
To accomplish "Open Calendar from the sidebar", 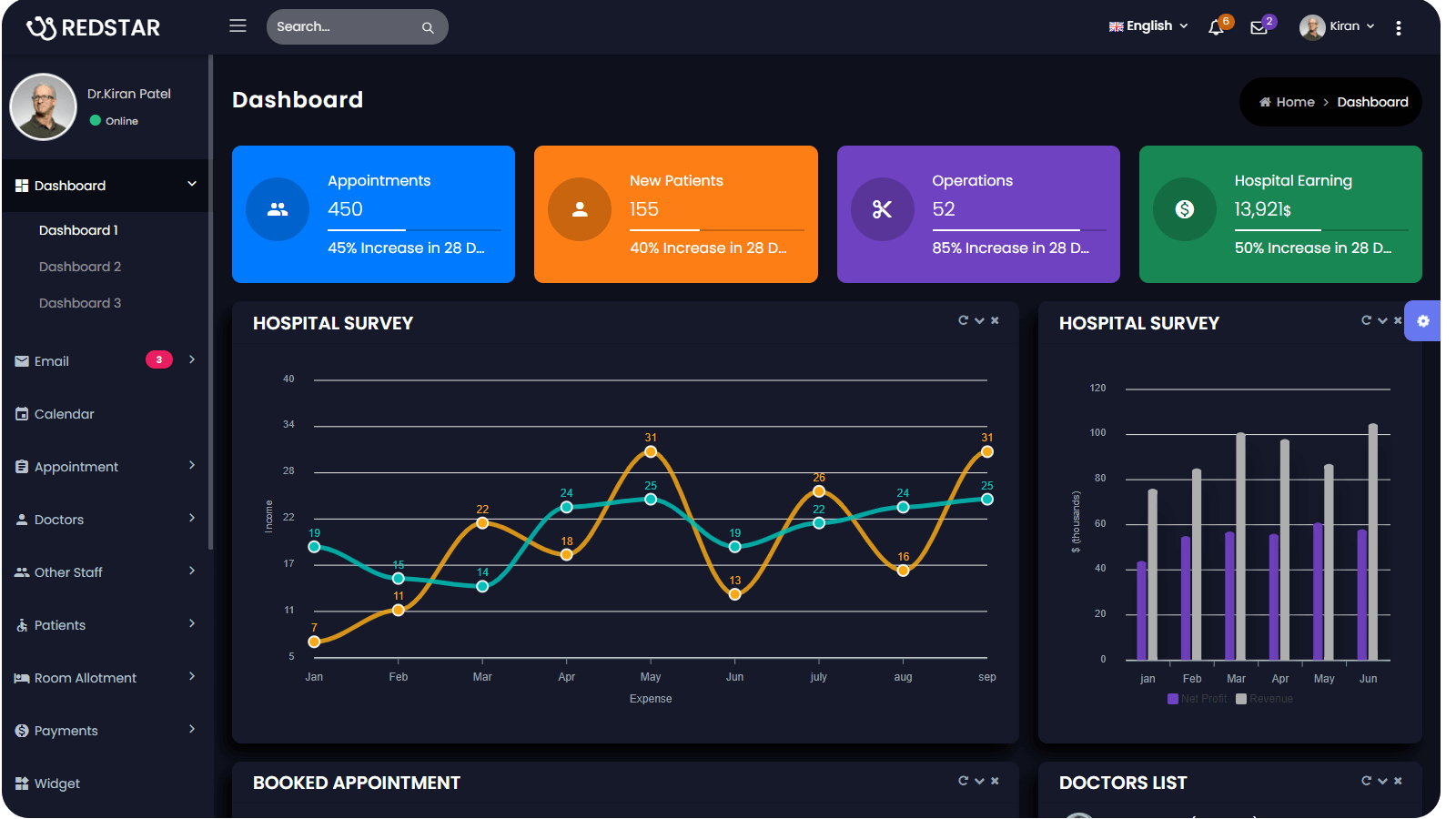I will (x=64, y=414).
